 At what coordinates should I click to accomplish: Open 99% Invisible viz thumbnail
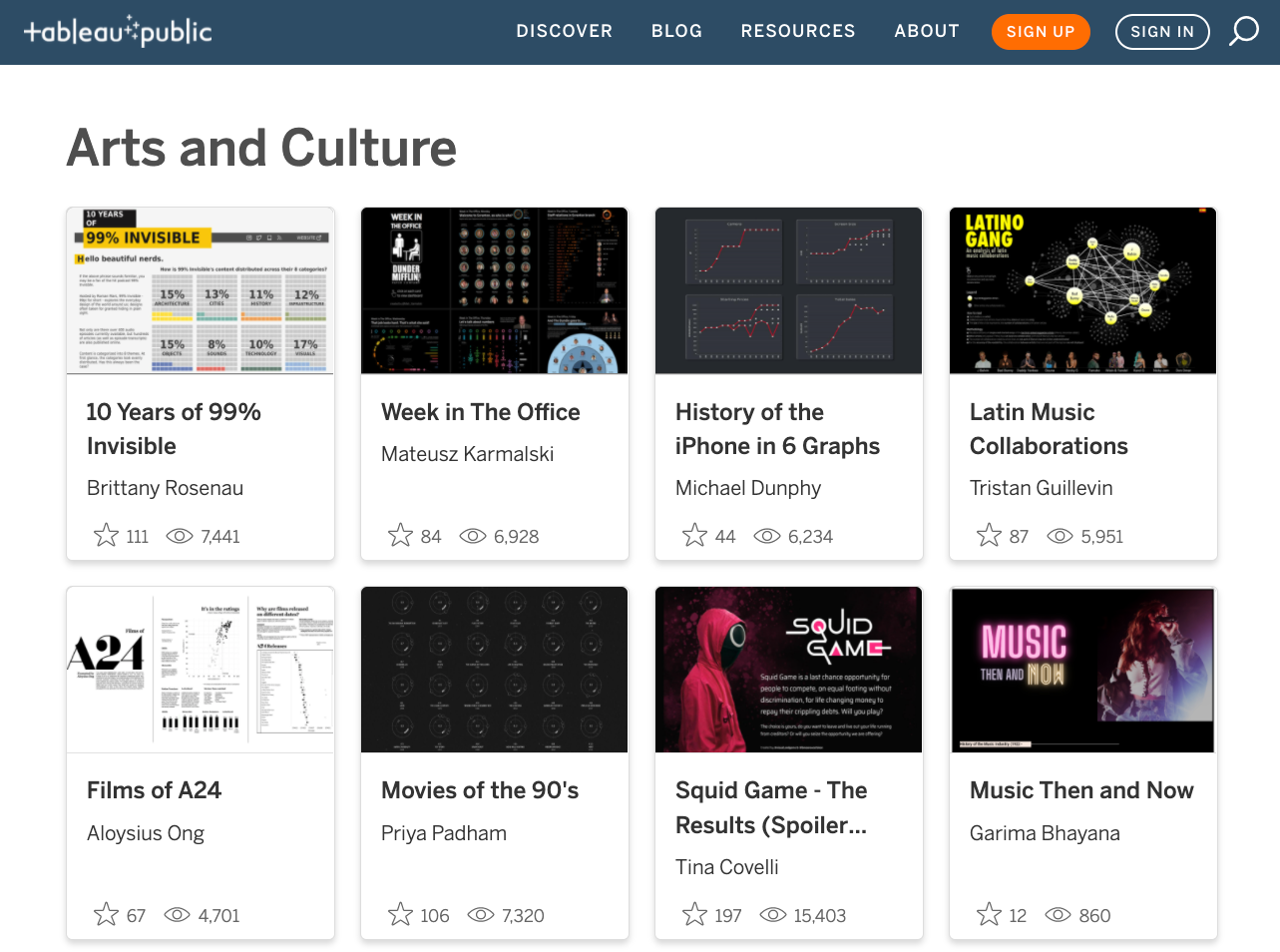point(201,290)
